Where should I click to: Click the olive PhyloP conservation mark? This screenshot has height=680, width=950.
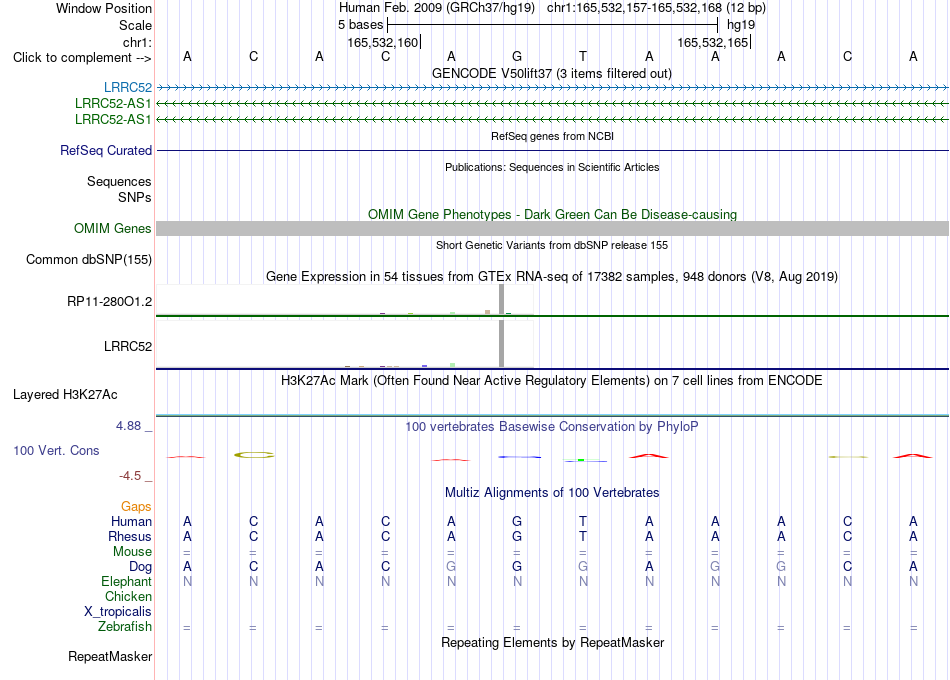point(254,455)
